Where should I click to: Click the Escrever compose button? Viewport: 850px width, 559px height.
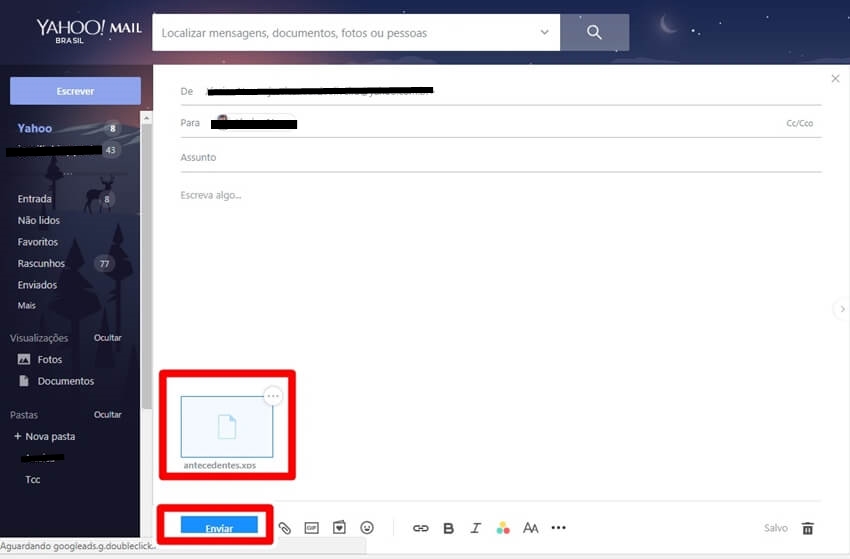click(x=75, y=91)
